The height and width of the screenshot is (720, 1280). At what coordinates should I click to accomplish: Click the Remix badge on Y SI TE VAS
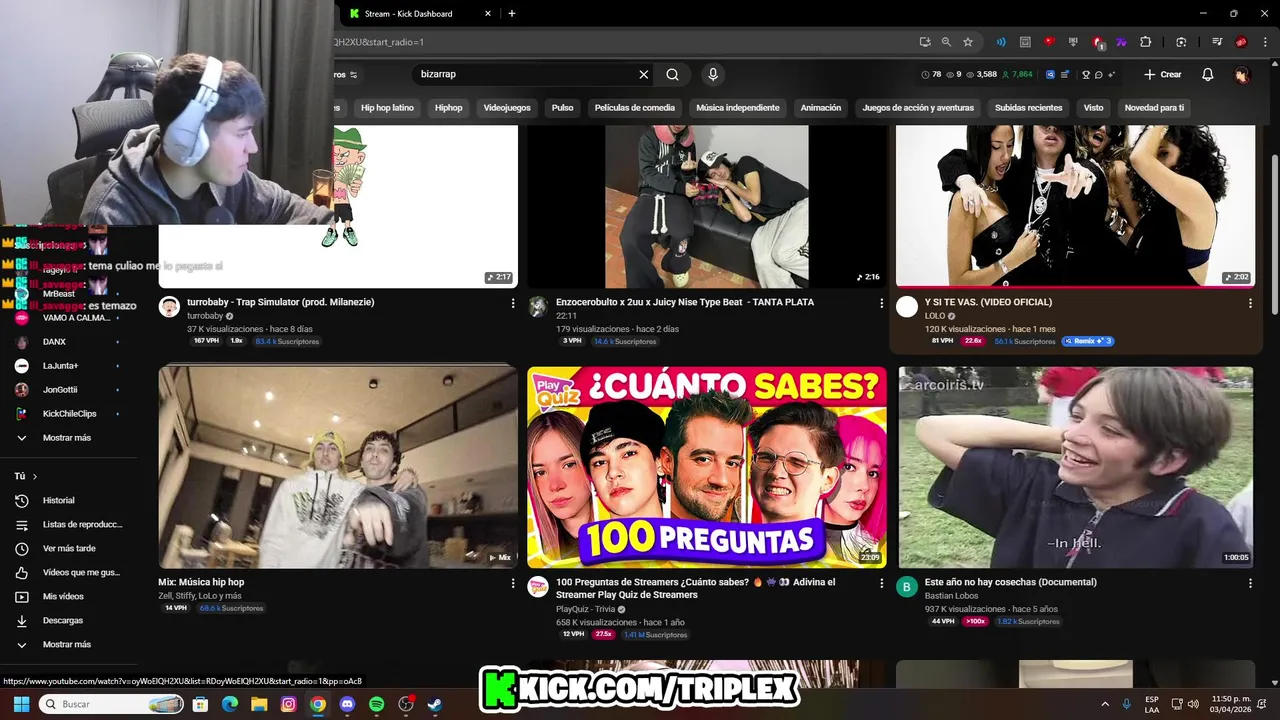pos(1087,341)
